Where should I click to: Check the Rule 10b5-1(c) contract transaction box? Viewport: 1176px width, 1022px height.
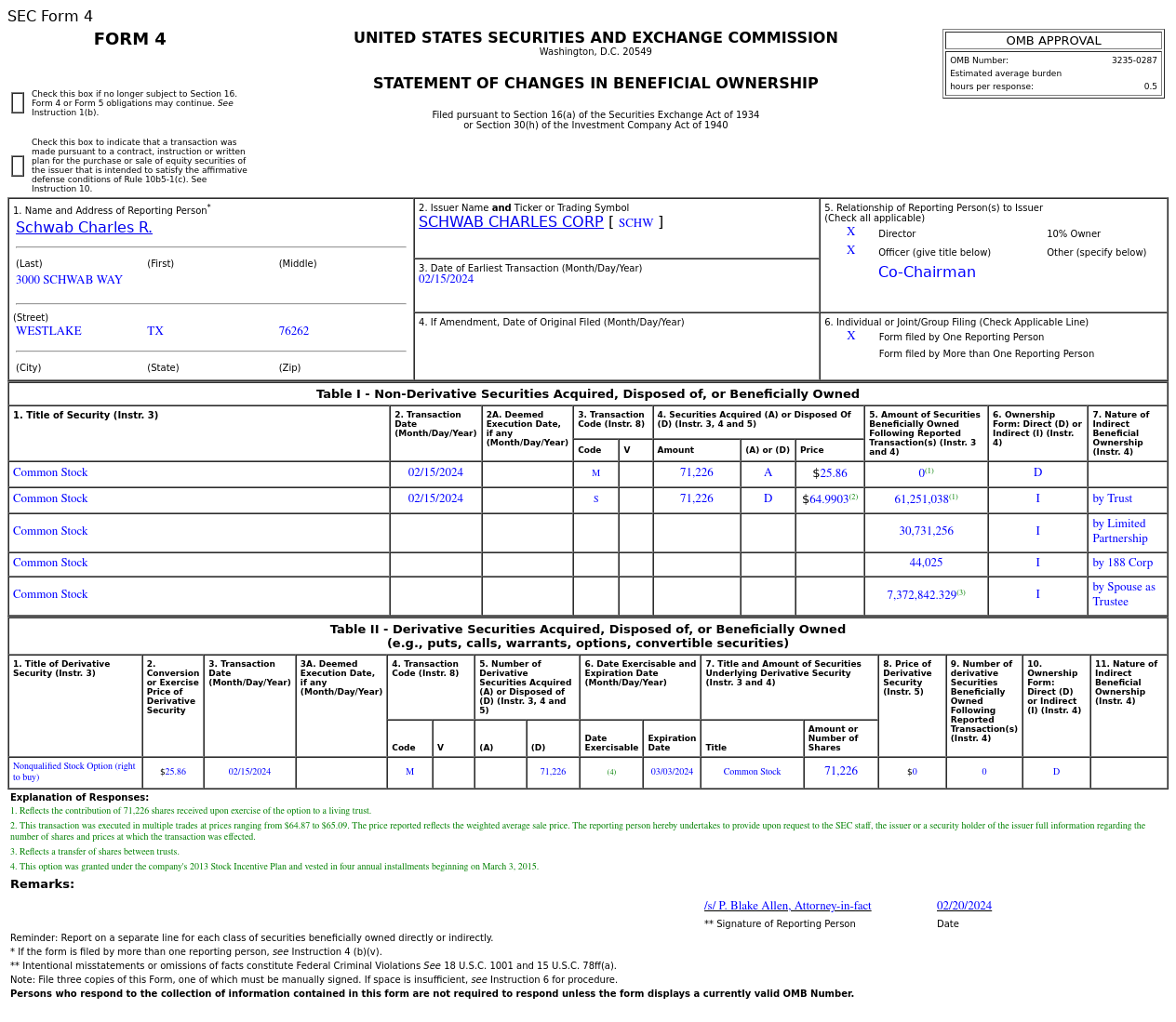click(x=18, y=166)
